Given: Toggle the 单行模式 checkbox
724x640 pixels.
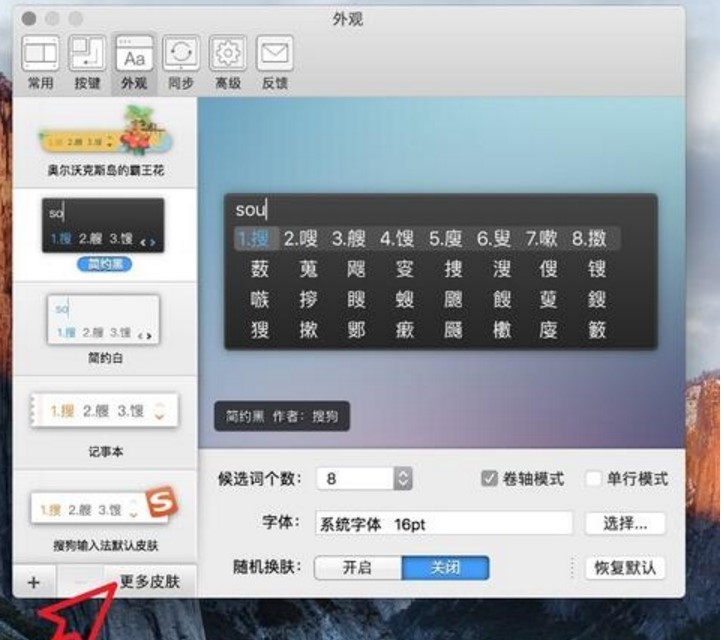Looking at the screenshot, I should pos(593,478).
